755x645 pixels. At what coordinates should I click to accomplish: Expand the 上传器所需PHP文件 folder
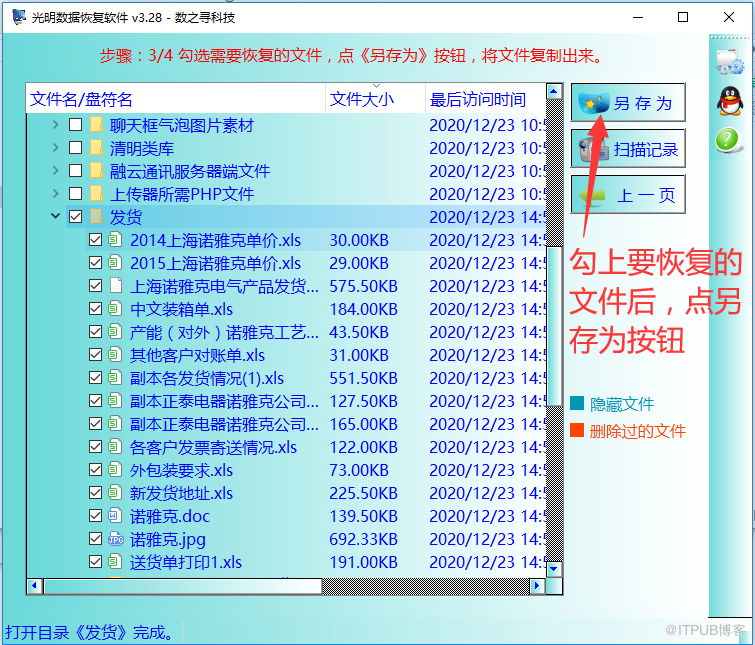55,194
